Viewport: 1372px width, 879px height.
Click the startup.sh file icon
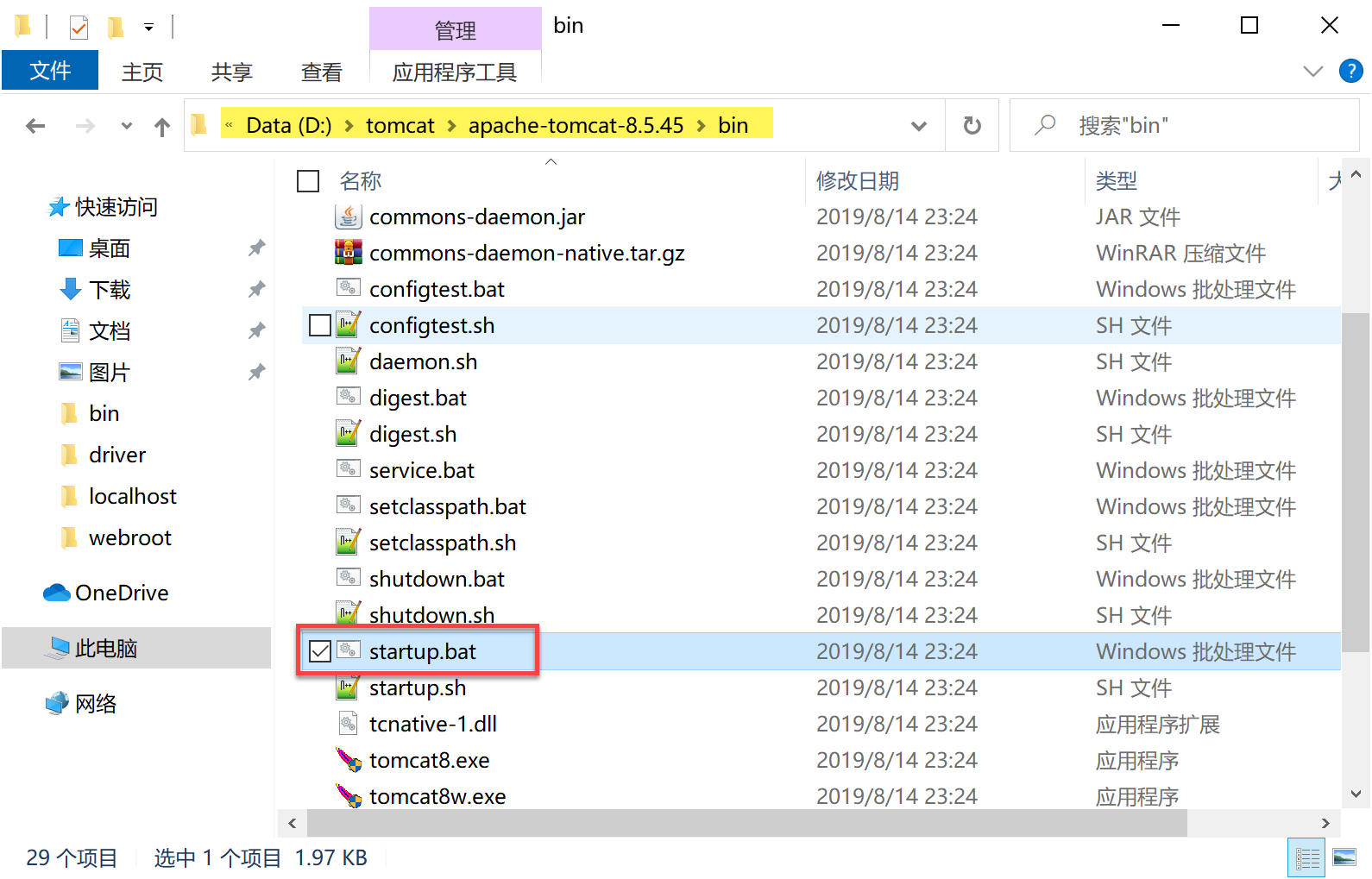point(348,688)
